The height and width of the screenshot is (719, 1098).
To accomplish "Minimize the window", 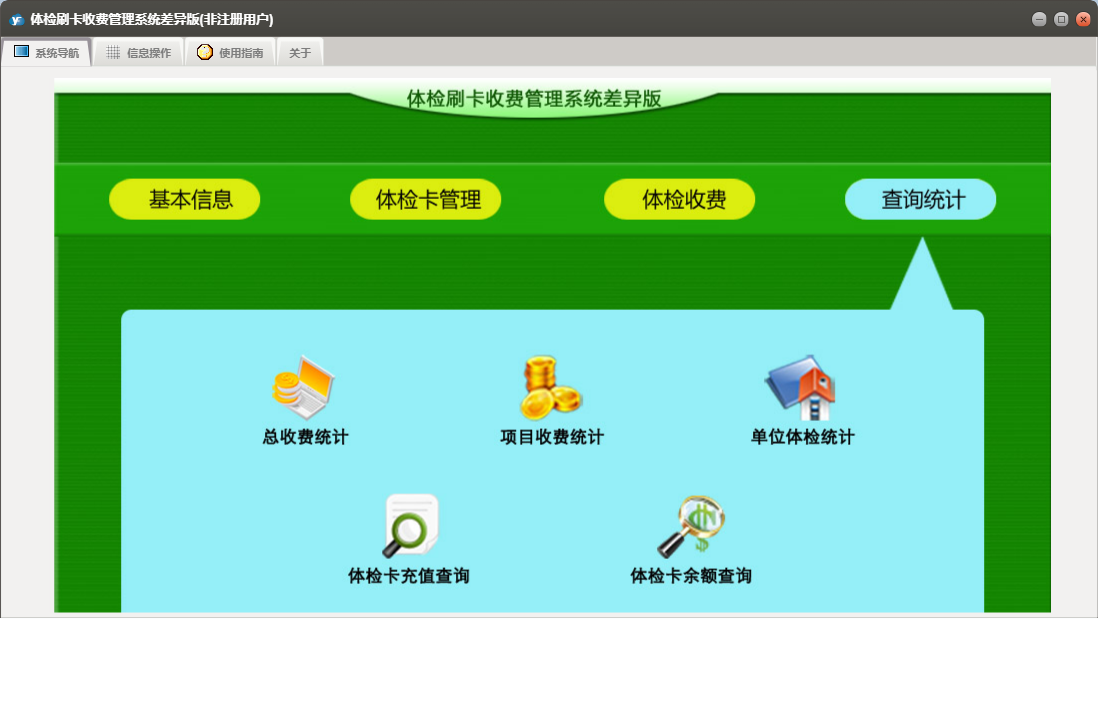I will [x=1039, y=20].
